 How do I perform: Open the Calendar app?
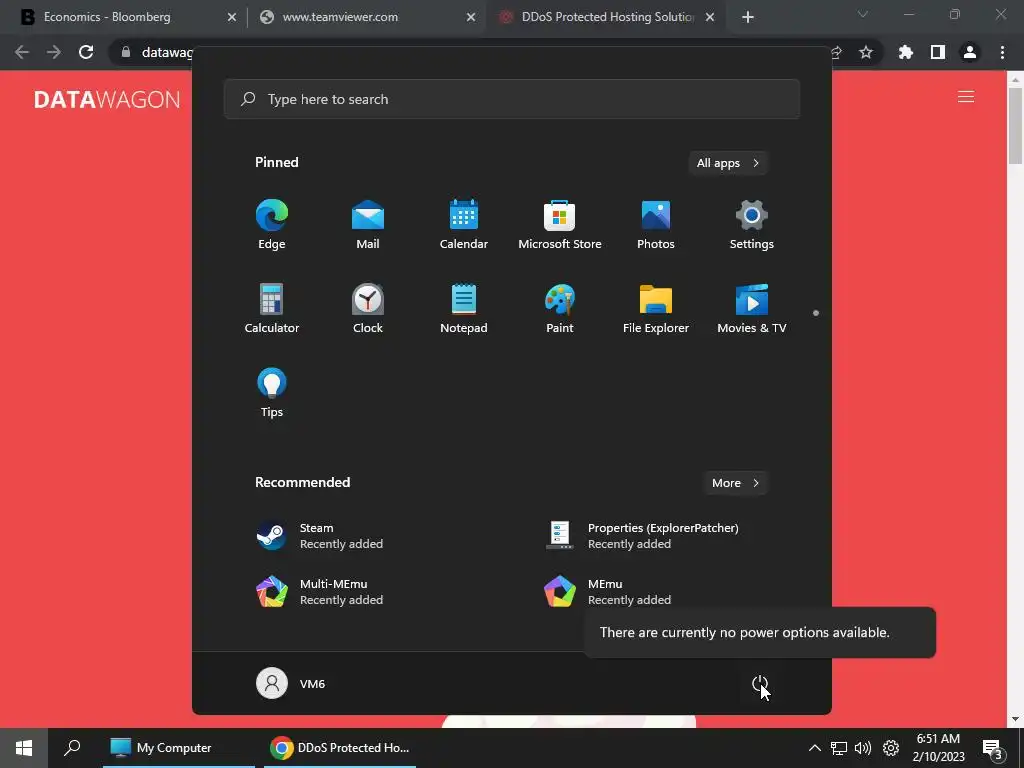click(x=464, y=224)
